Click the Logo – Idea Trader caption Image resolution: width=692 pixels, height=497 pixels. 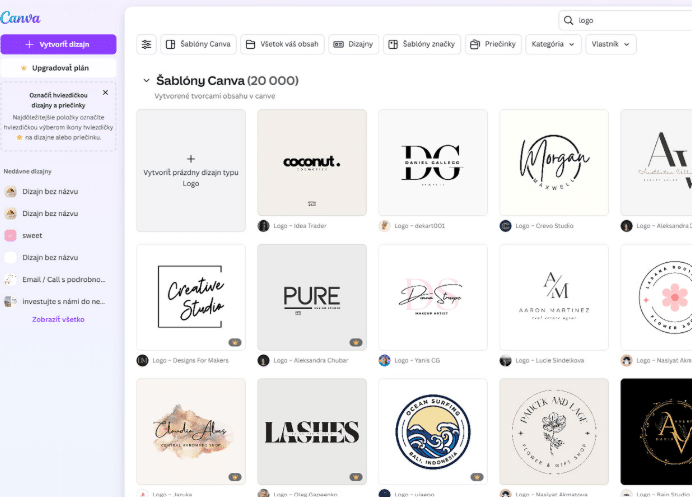pos(300,226)
